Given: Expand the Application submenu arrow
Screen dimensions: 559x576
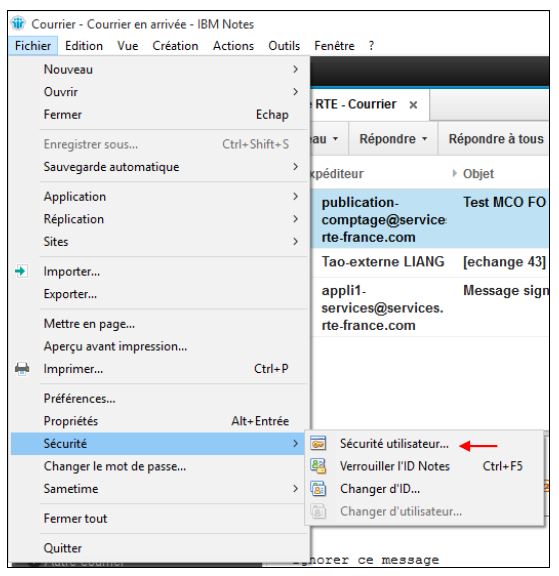Looking at the screenshot, I should pyautogui.click(x=295, y=196).
